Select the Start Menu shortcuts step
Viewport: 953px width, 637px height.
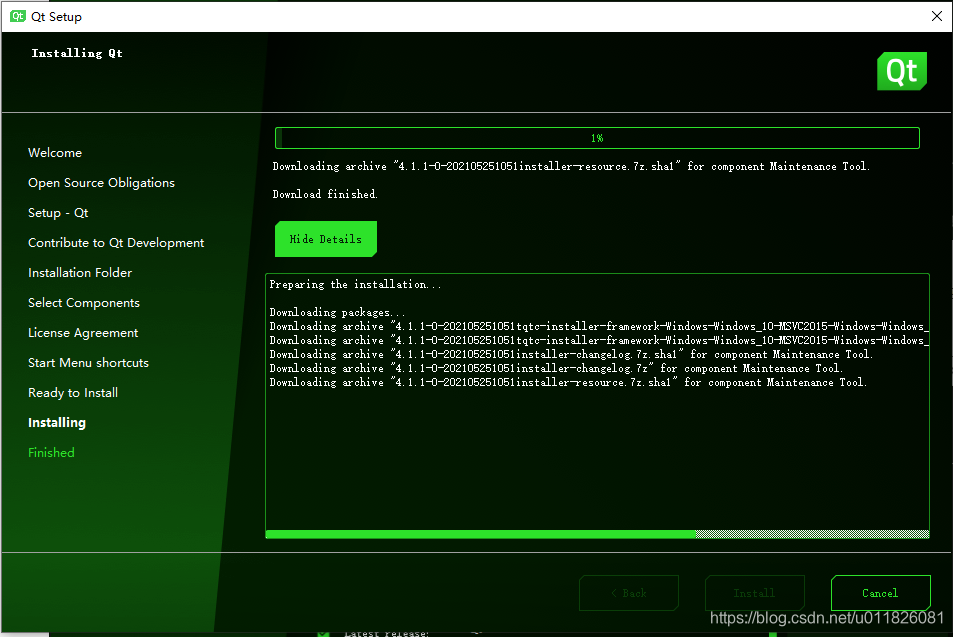pyautogui.click(x=89, y=362)
